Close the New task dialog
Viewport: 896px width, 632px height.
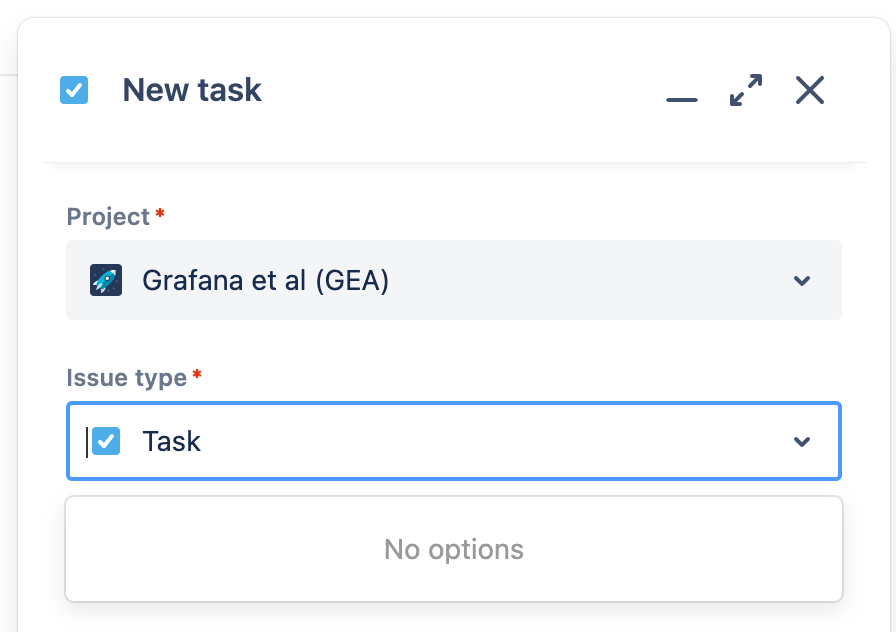pos(810,90)
